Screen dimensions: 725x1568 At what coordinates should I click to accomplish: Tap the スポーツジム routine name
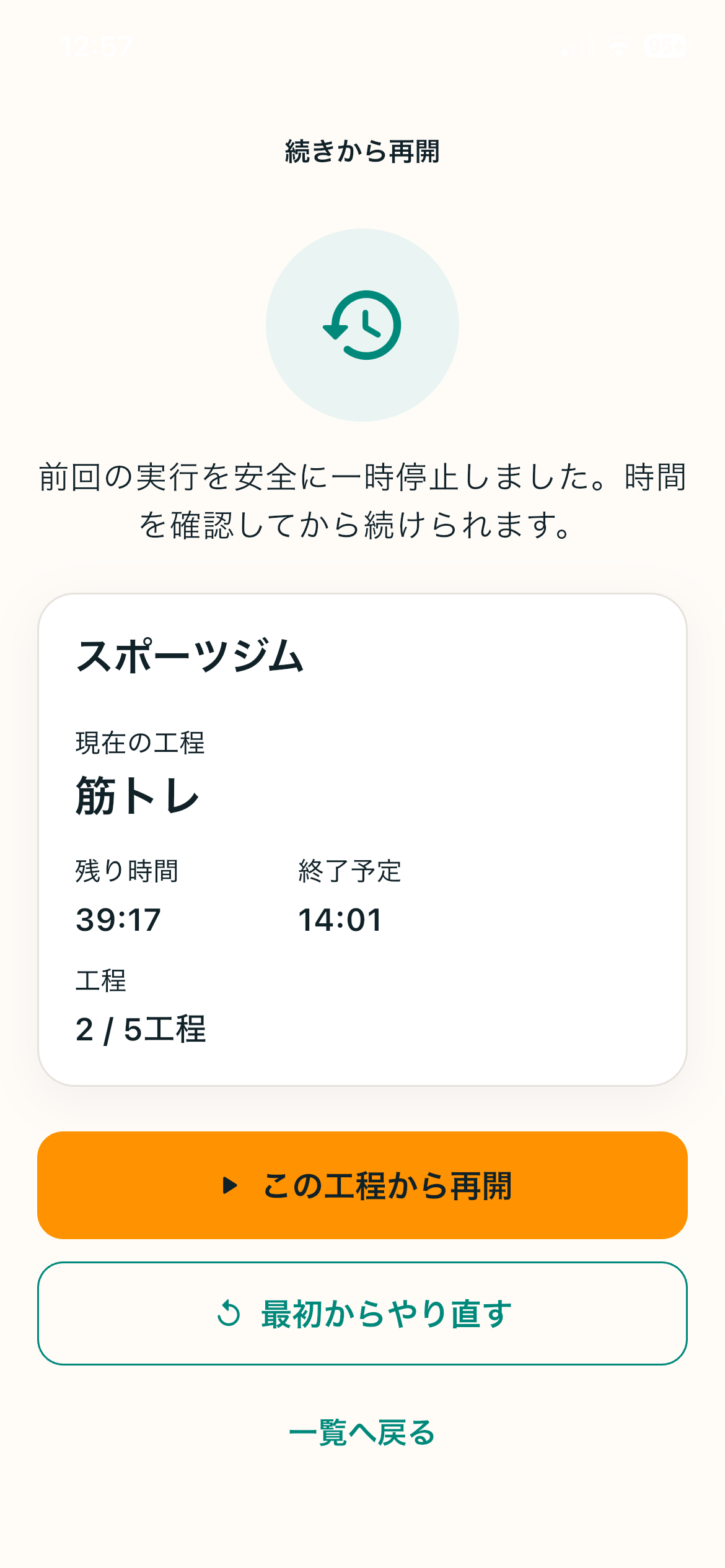click(190, 656)
